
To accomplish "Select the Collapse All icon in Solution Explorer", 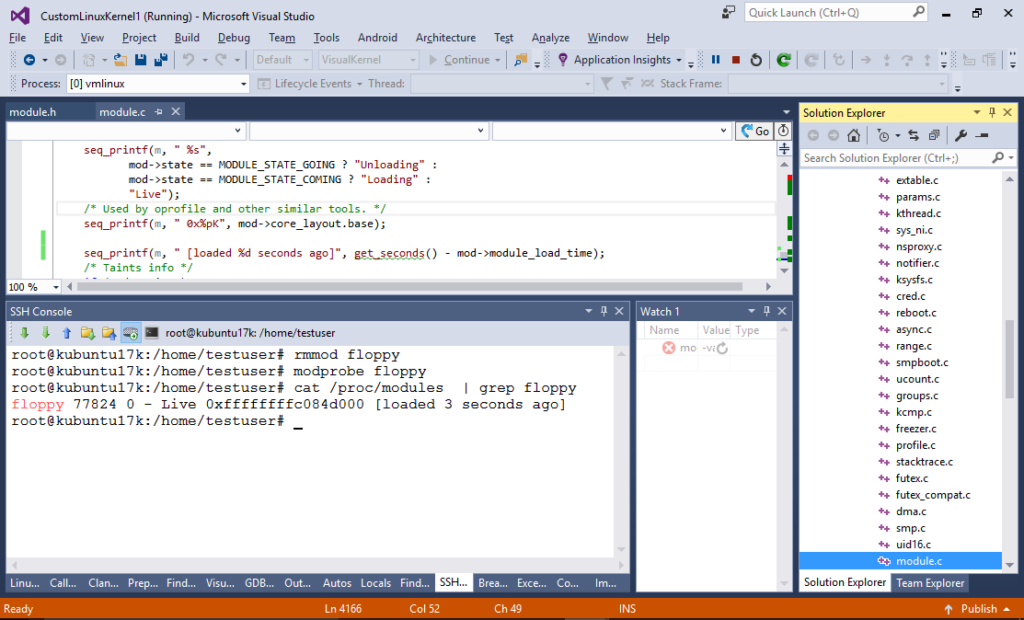I will (x=934, y=135).
